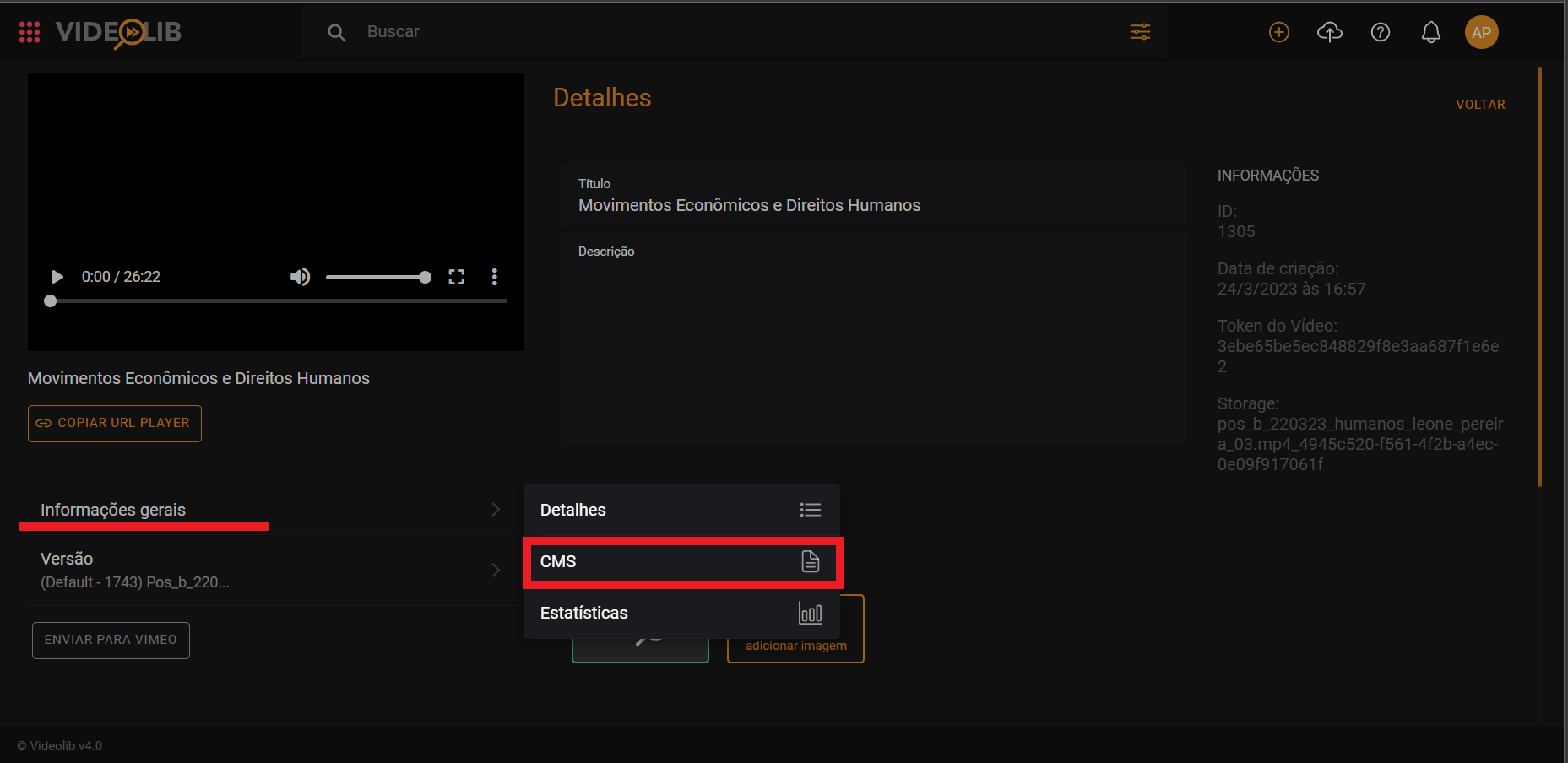Screen dimensions: 1568x763
Task: Focus the Buscar search field
Action: (735, 32)
